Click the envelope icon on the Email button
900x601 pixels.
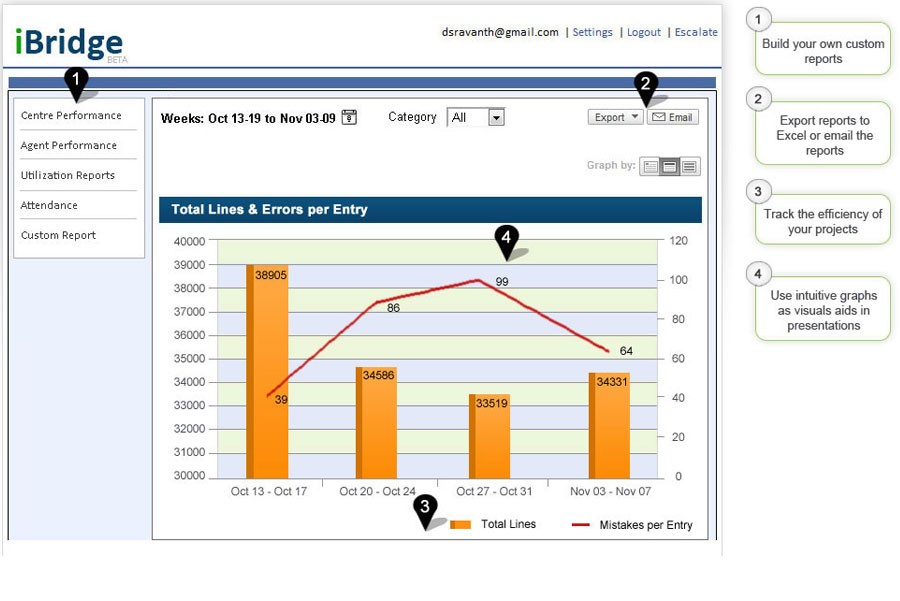click(x=656, y=116)
